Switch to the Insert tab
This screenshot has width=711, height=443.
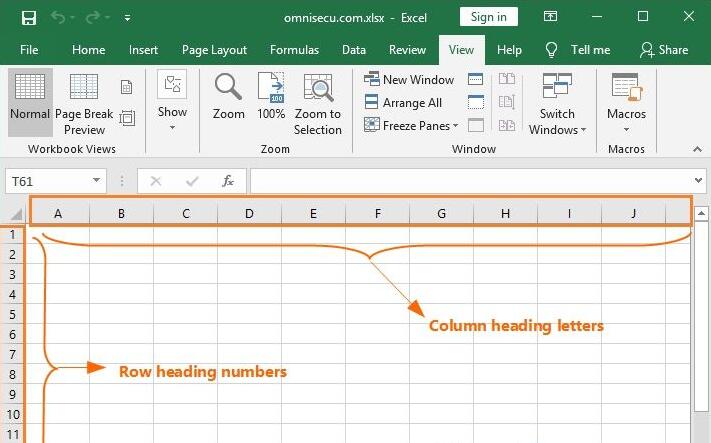[x=143, y=49]
